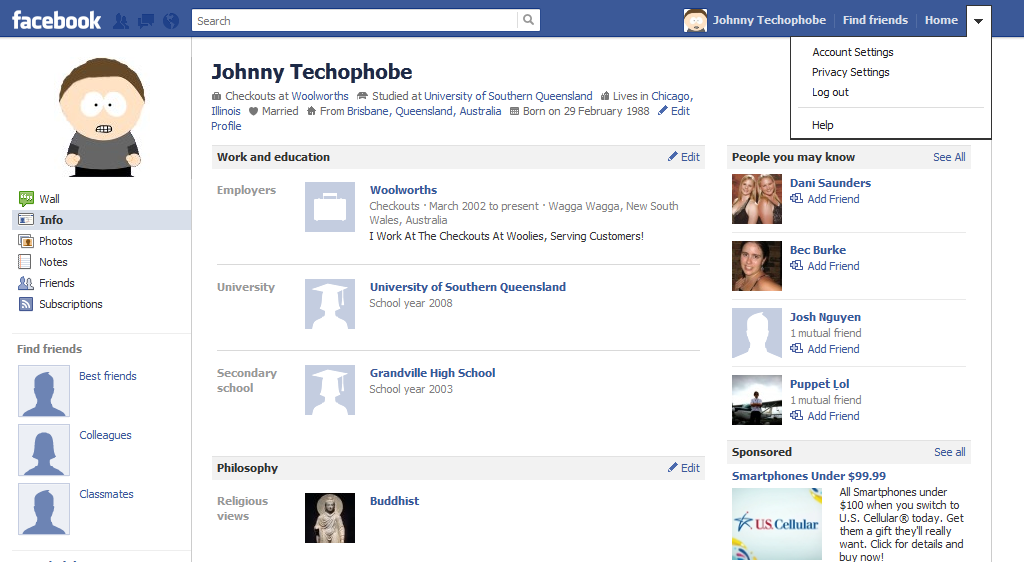The image size is (1024, 562).
Task: Click the Wall icon in sidebar
Action: [x=26, y=198]
